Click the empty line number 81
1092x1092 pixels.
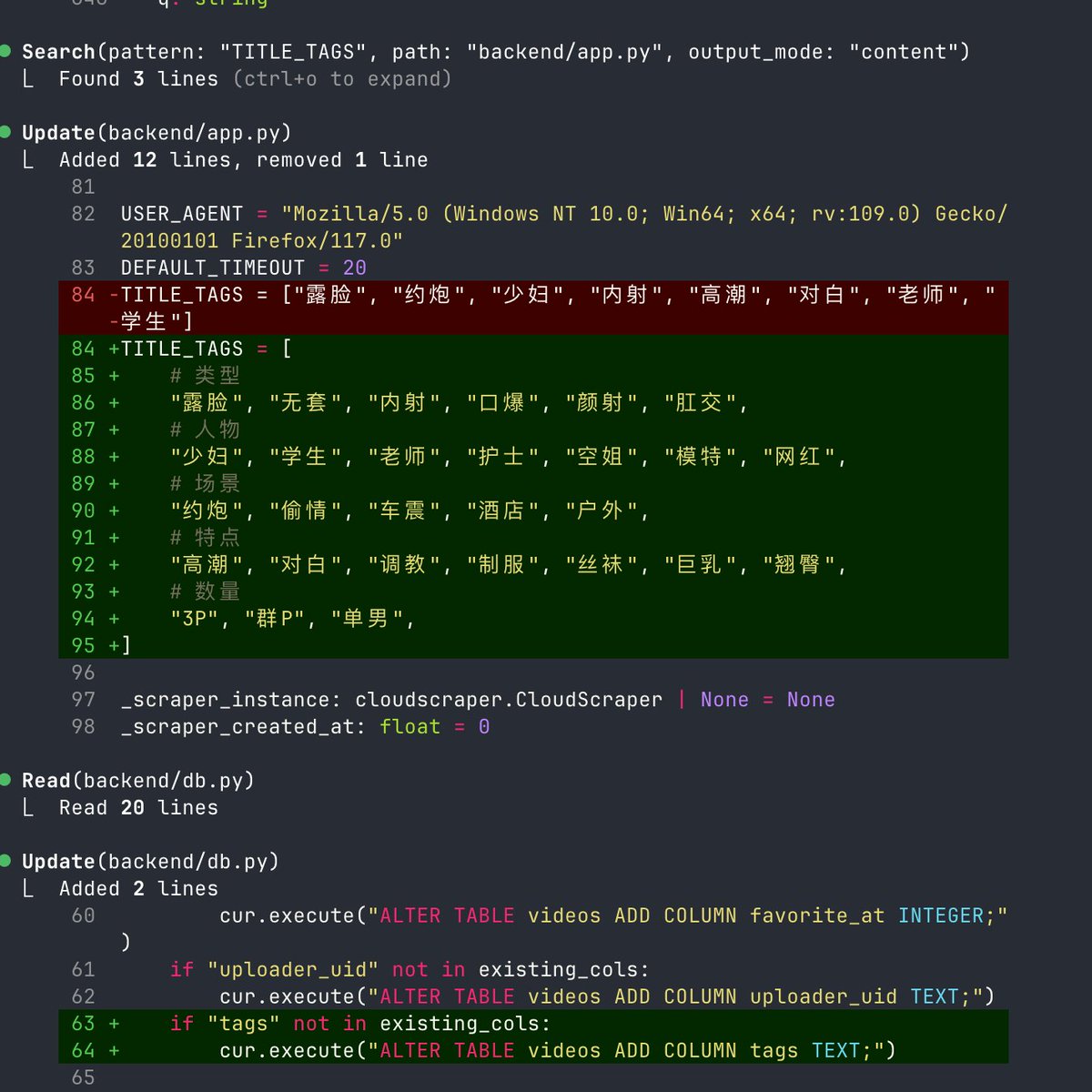(83, 187)
